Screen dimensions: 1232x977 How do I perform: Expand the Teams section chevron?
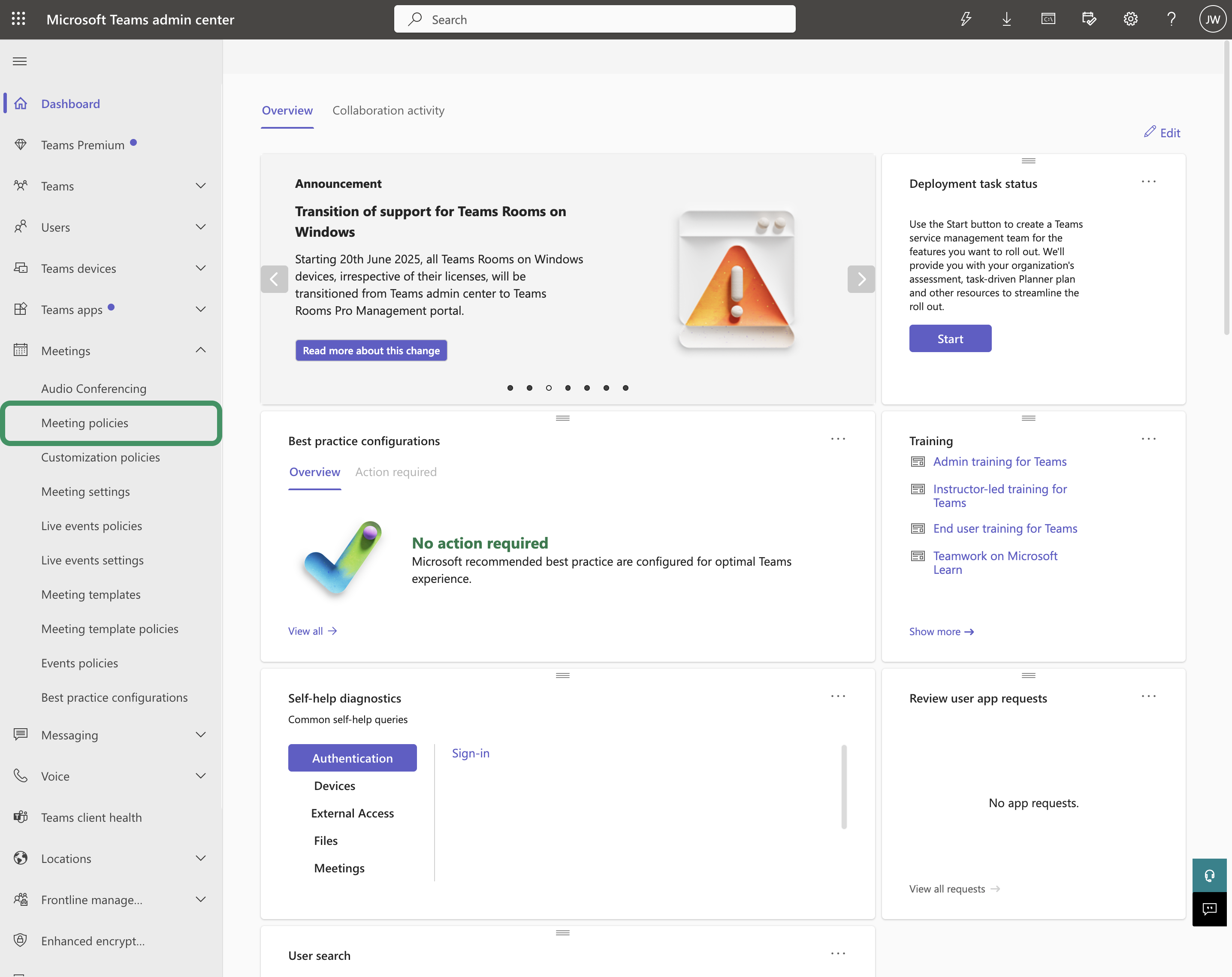click(201, 186)
